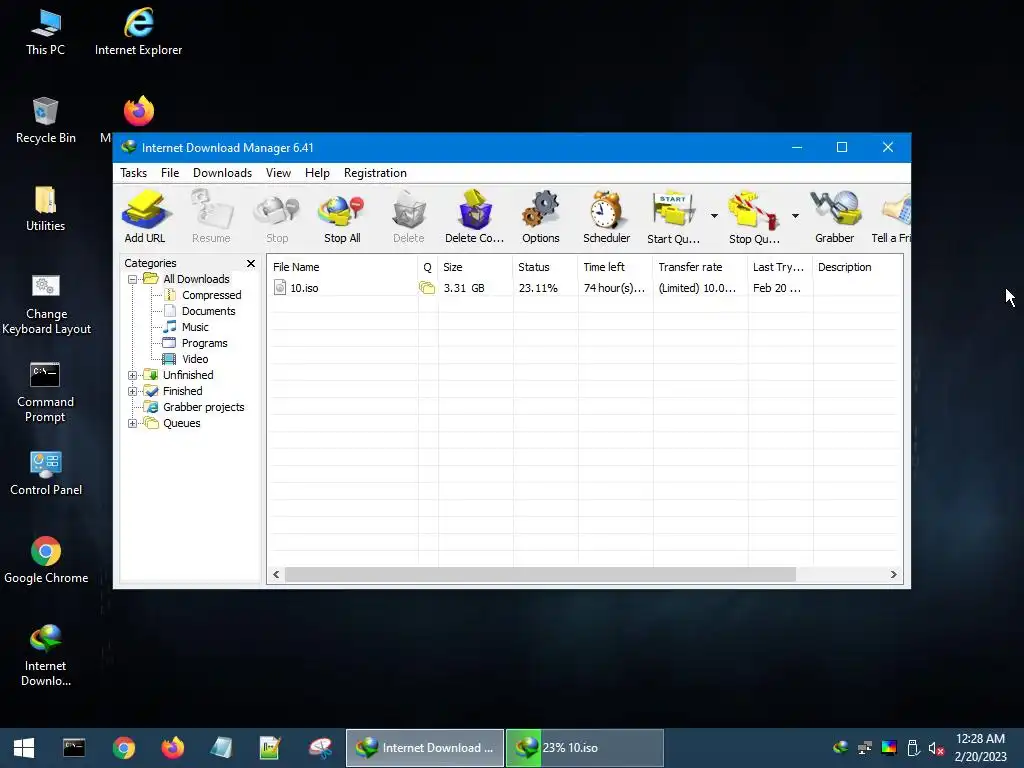Expand the Unfinished category node

133,376
